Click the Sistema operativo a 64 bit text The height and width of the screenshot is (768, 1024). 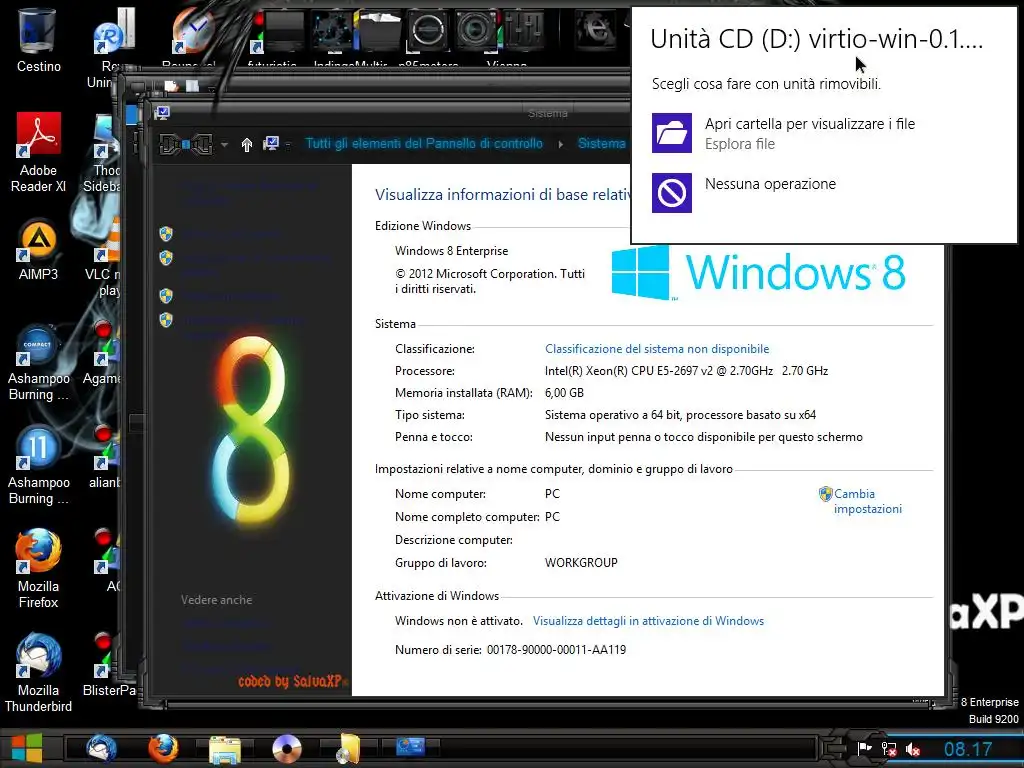(680, 415)
